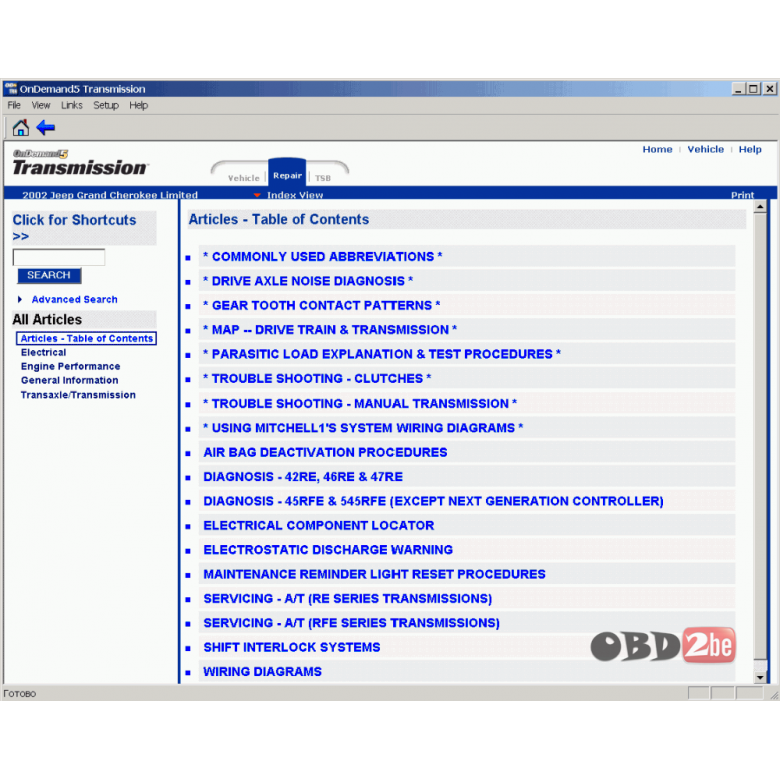
Task: Click for Shortcuts heading link
Action: [74, 227]
